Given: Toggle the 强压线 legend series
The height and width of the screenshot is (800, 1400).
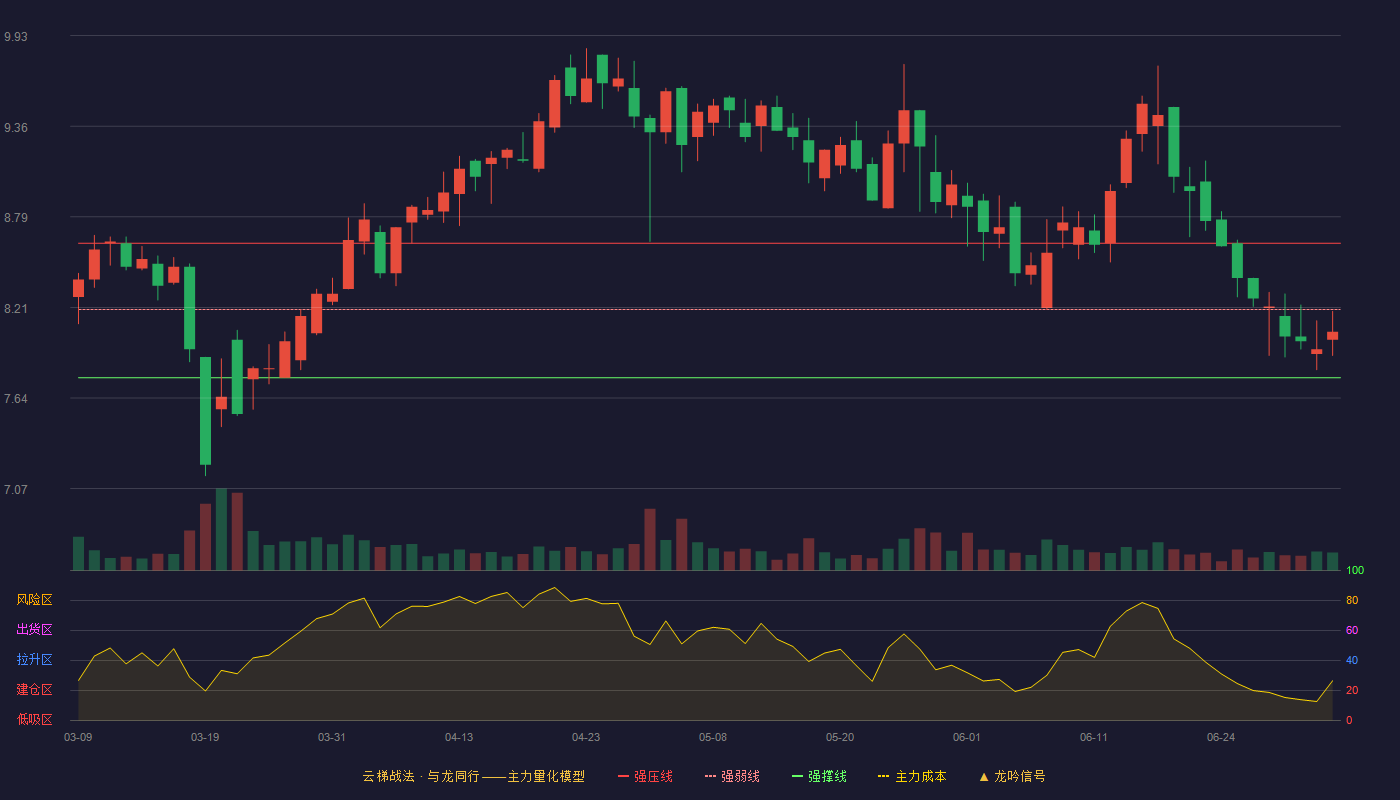Looking at the screenshot, I should 645,776.
